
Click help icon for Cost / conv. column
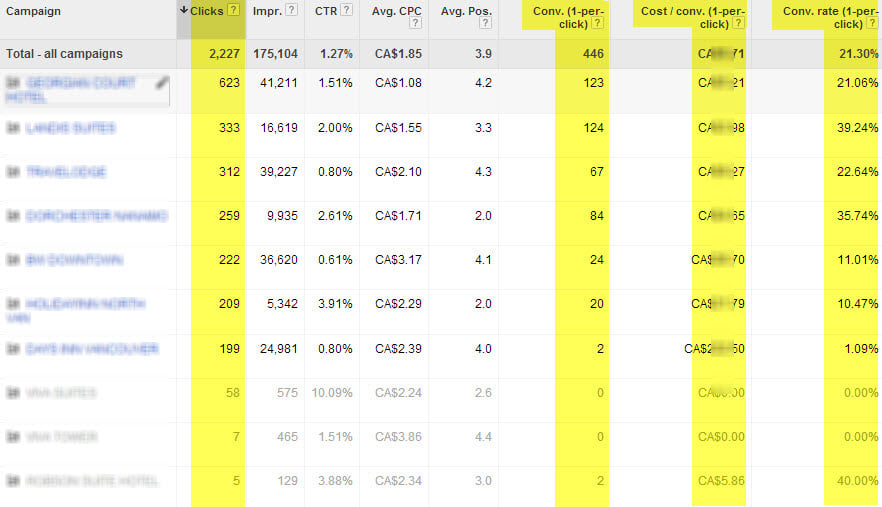point(737,23)
